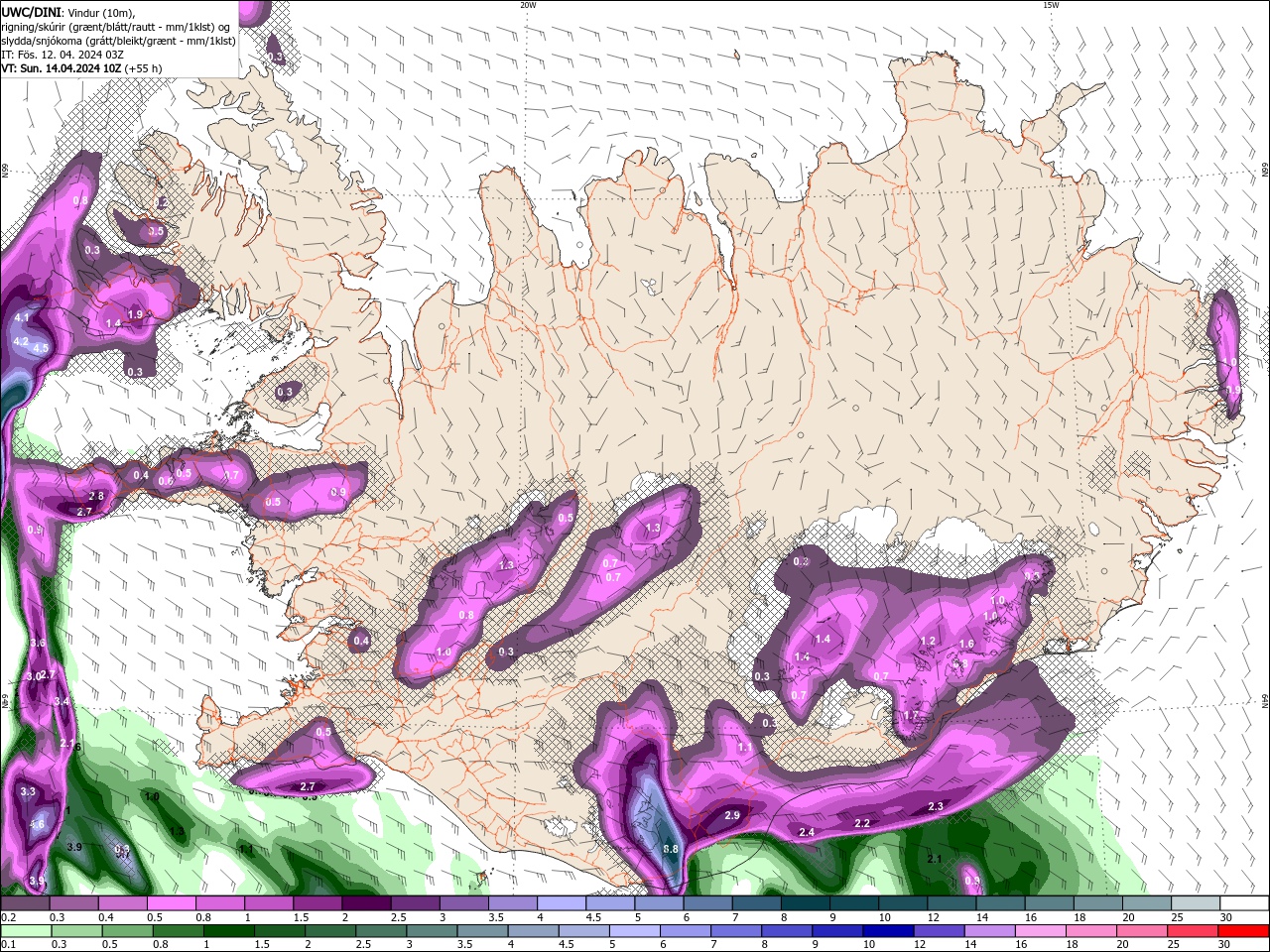Click the '2.9' precipitation value on the map
This screenshot has width=1270, height=952.
pos(732,815)
